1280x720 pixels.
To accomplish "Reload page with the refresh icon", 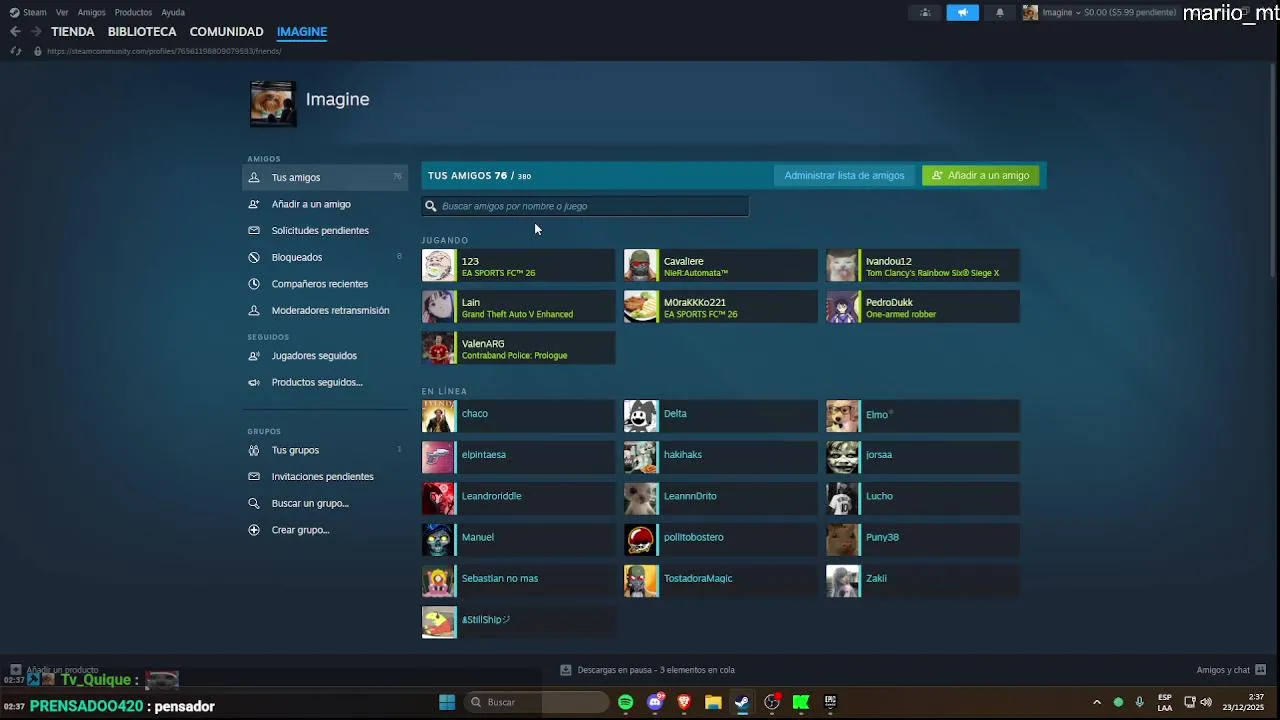I will click(15, 51).
